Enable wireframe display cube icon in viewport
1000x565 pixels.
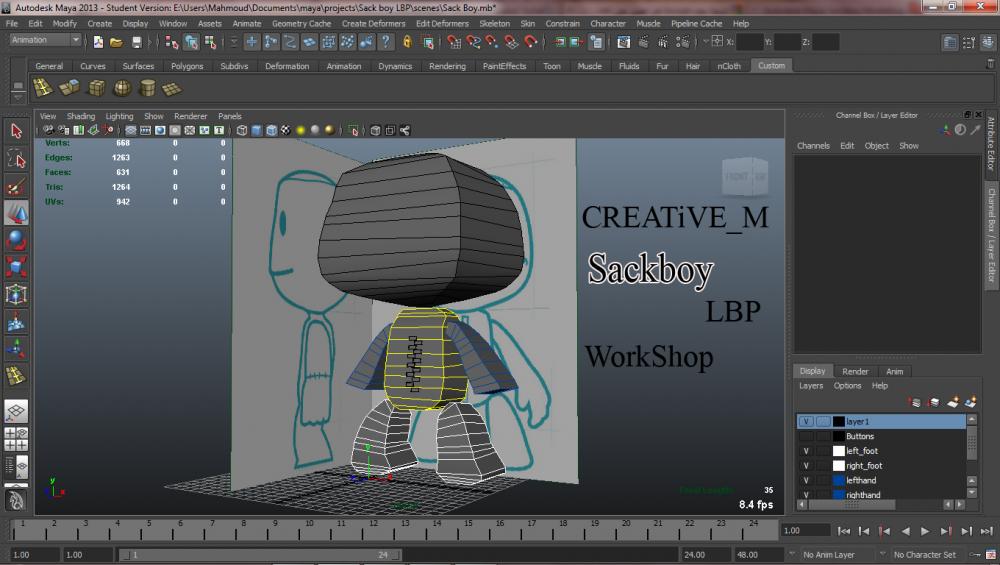point(242,130)
